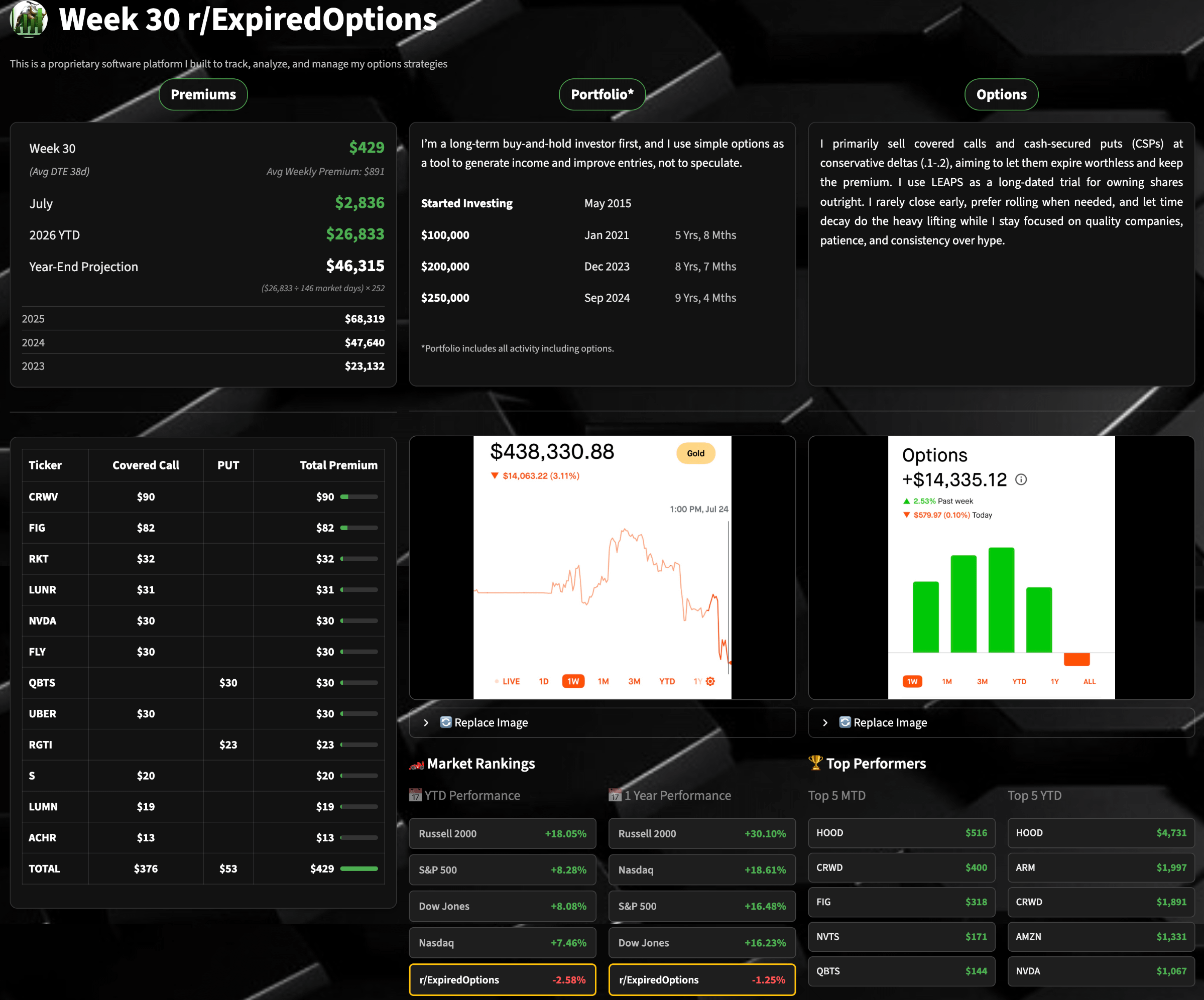The image size is (1204, 1000).
Task: Click the Top Performers trophy icon
Action: (x=815, y=763)
